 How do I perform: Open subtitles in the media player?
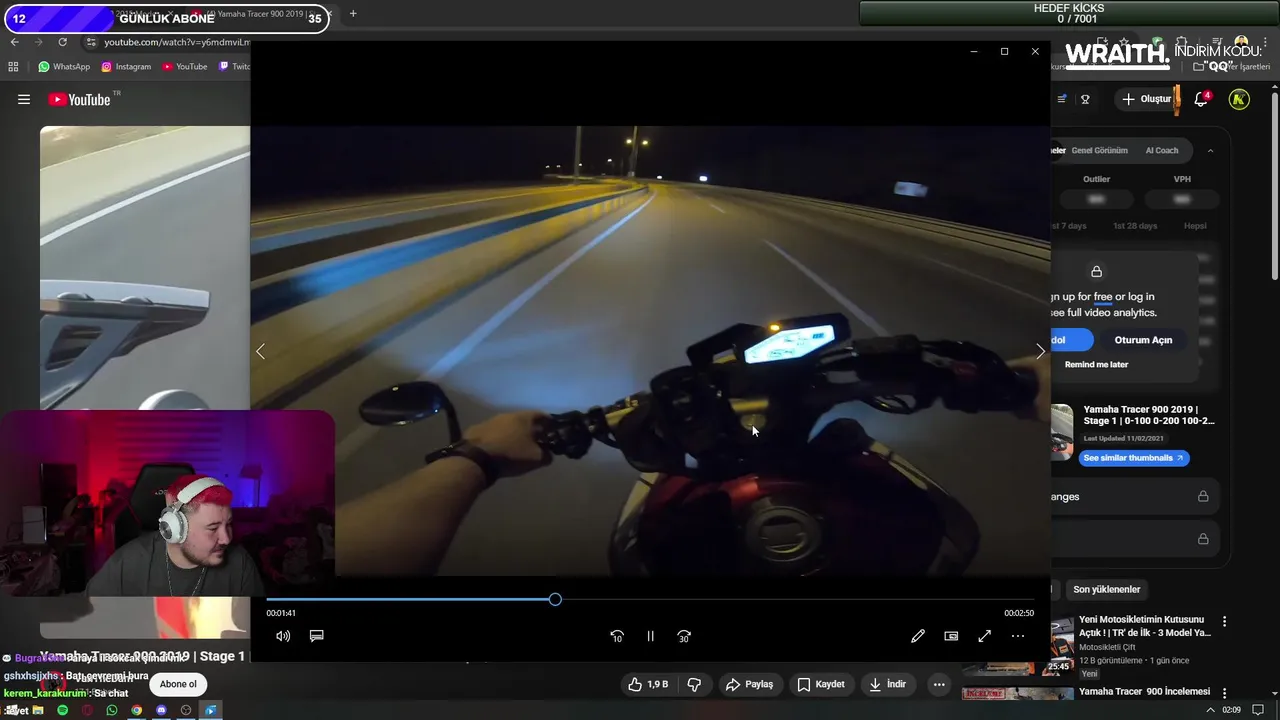pos(316,636)
